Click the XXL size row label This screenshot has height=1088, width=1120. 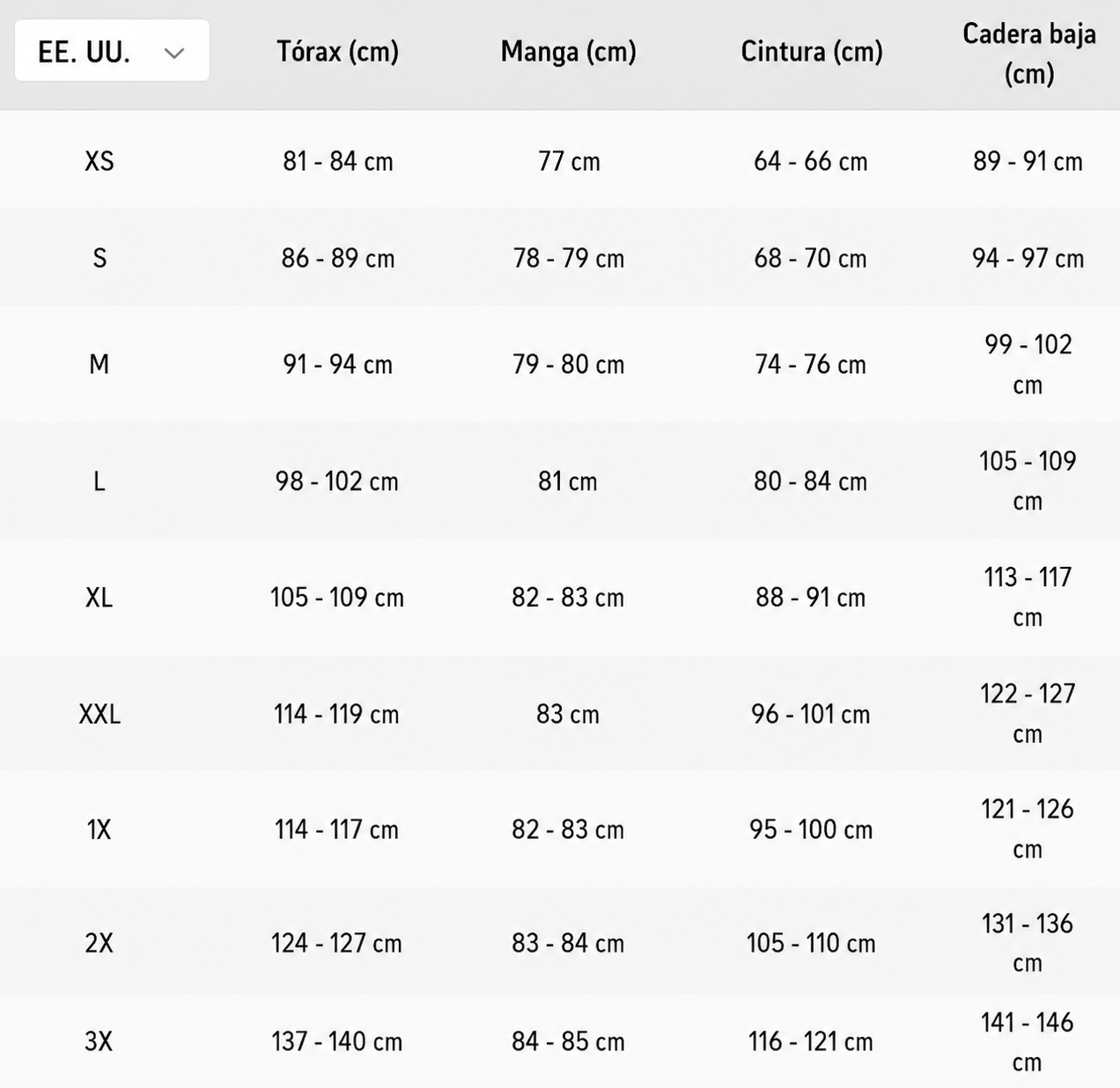pos(99,713)
